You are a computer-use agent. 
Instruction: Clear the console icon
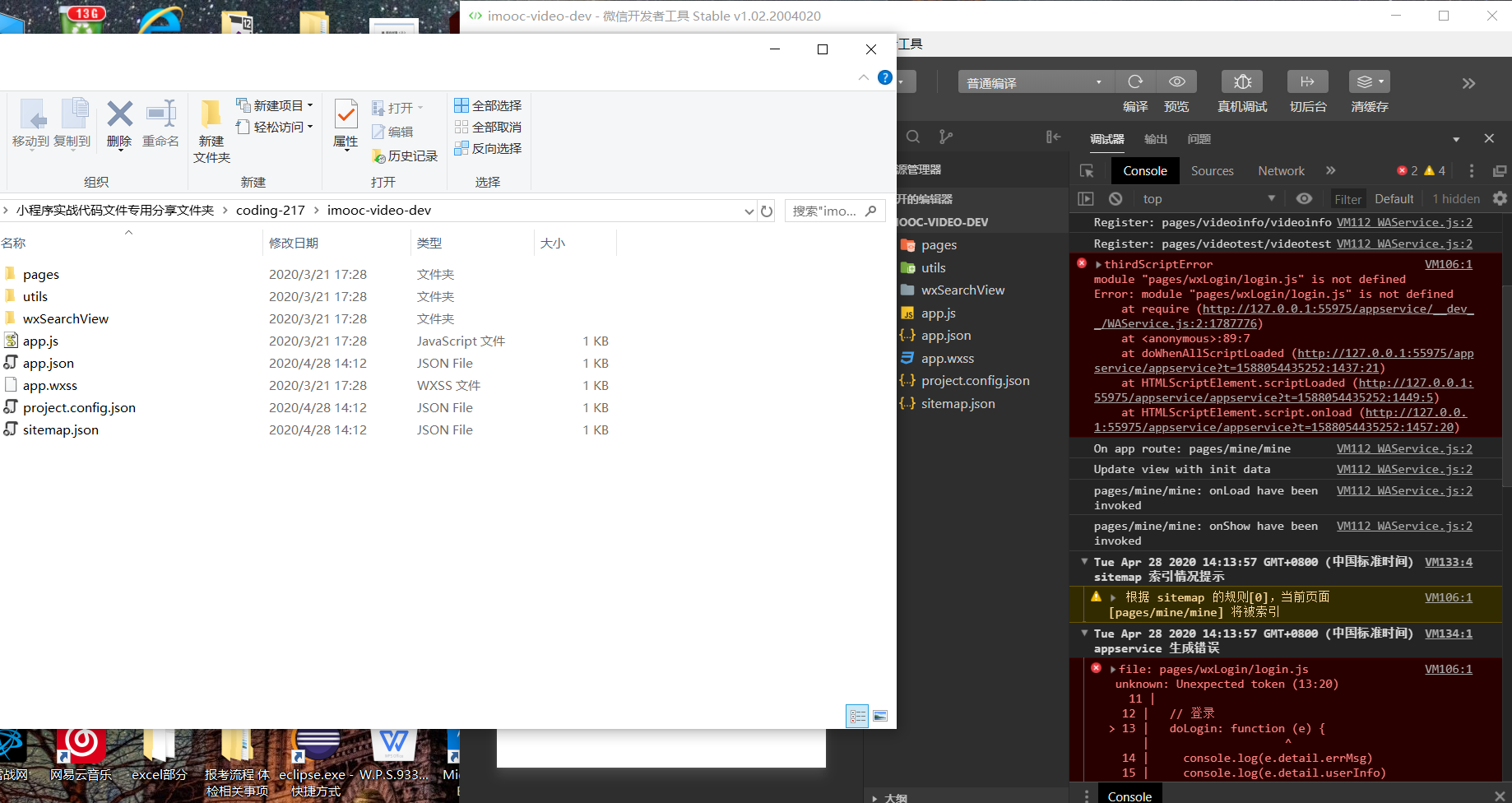1115,199
